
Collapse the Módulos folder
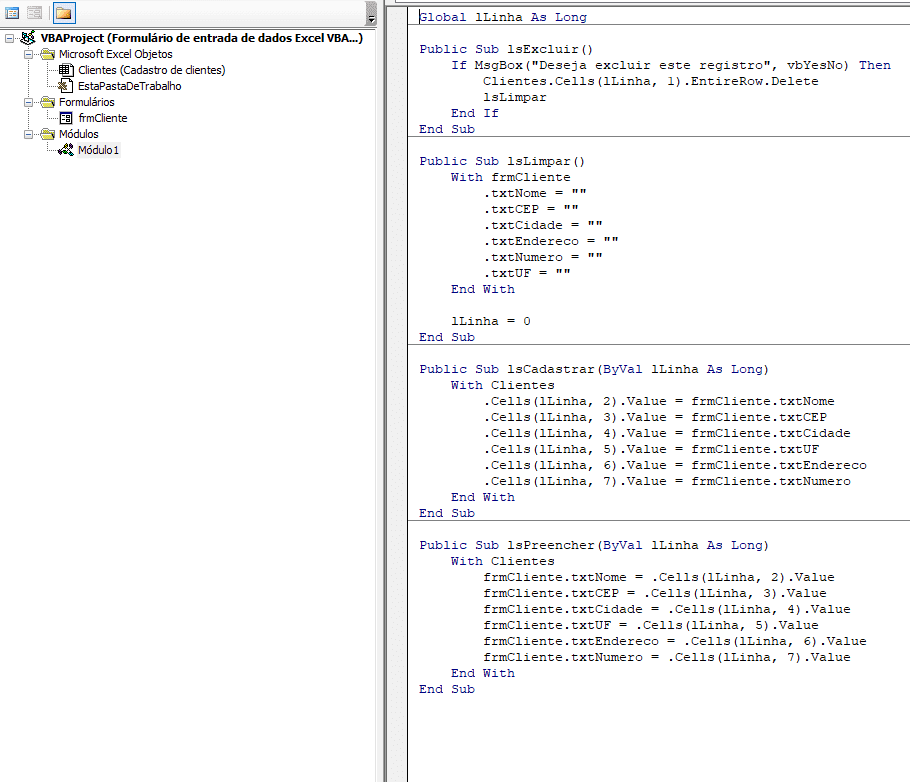tap(28, 134)
